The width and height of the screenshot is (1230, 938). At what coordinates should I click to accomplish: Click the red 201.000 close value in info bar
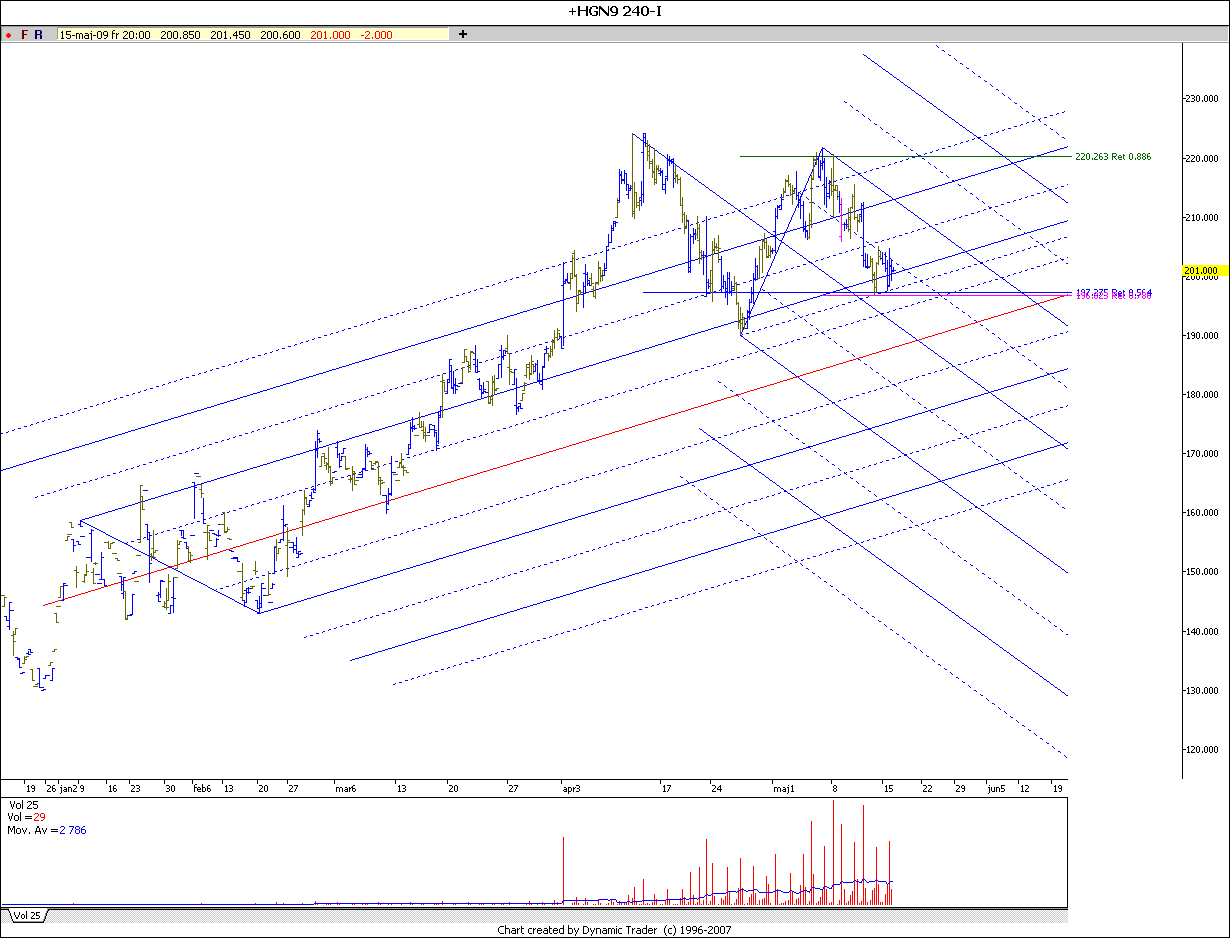pos(330,35)
